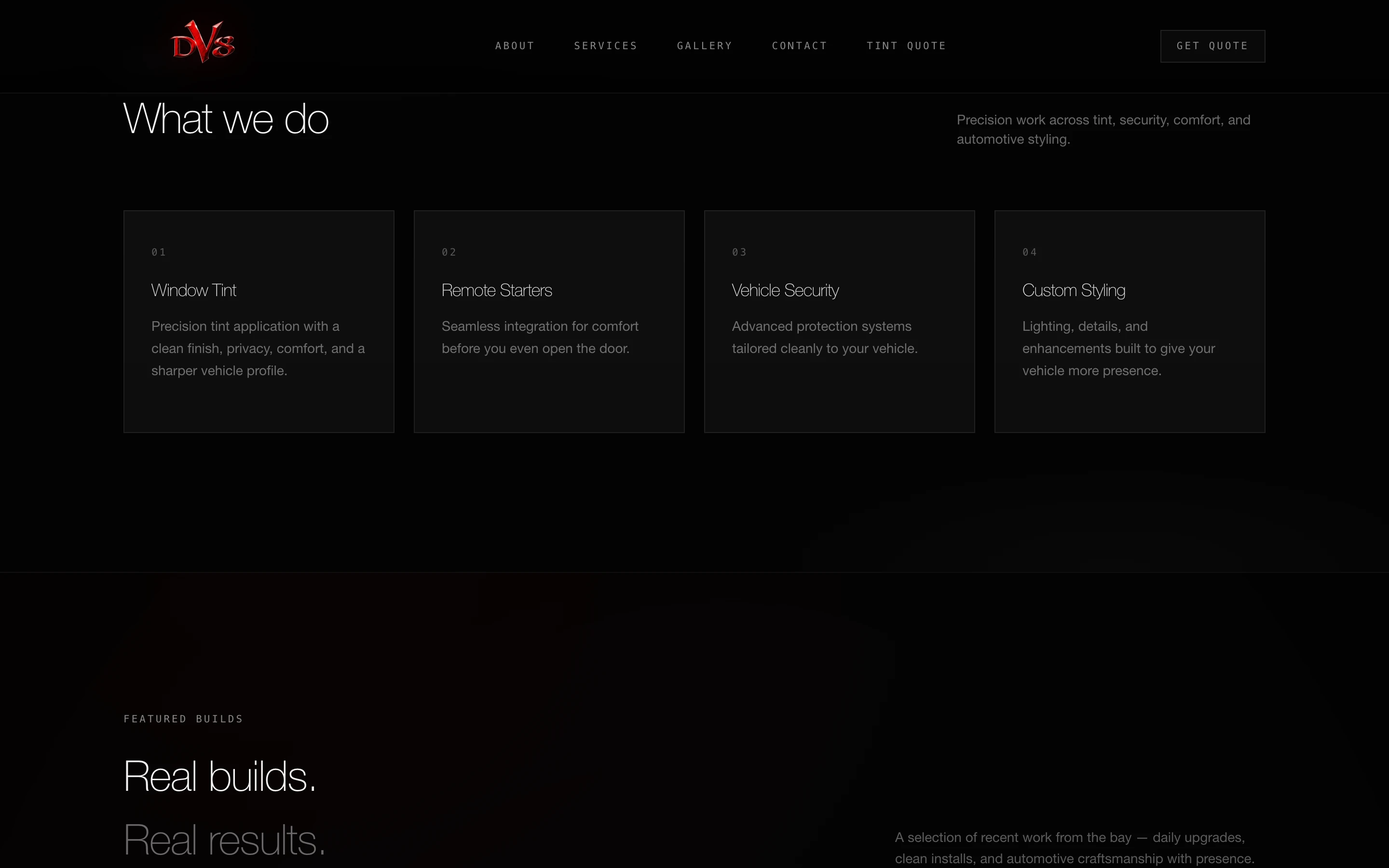Click the 'FEATURED BUILDS' section label
The width and height of the screenshot is (1389, 868).
click(183, 719)
